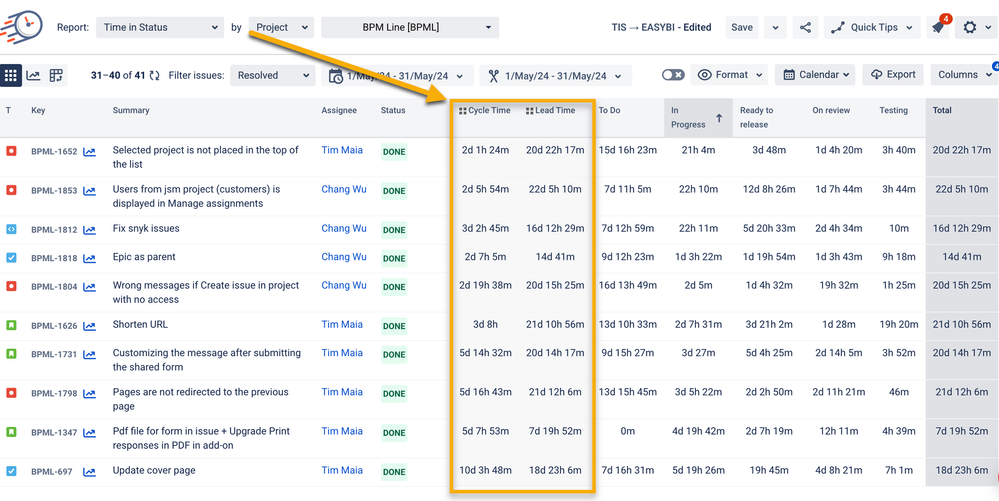Click the refresh arrows next to 41
The width and height of the screenshot is (999, 501).
click(154, 75)
